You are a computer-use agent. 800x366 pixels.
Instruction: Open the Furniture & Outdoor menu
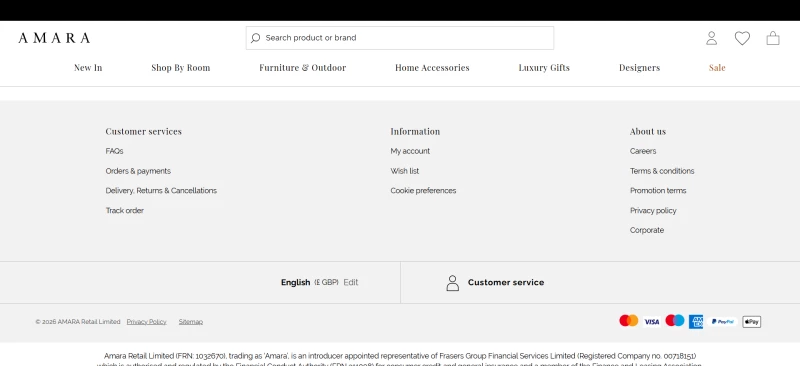[303, 68]
